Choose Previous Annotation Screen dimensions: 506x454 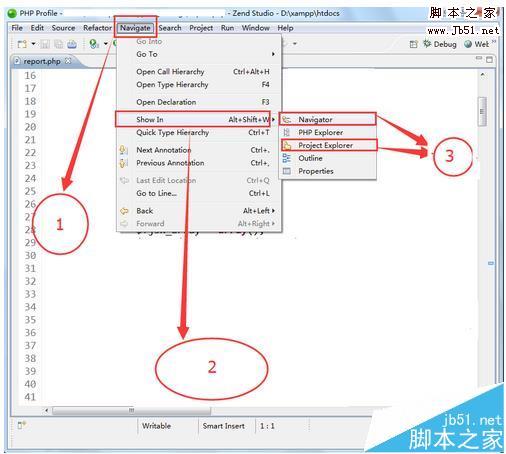click(x=199, y=163)
